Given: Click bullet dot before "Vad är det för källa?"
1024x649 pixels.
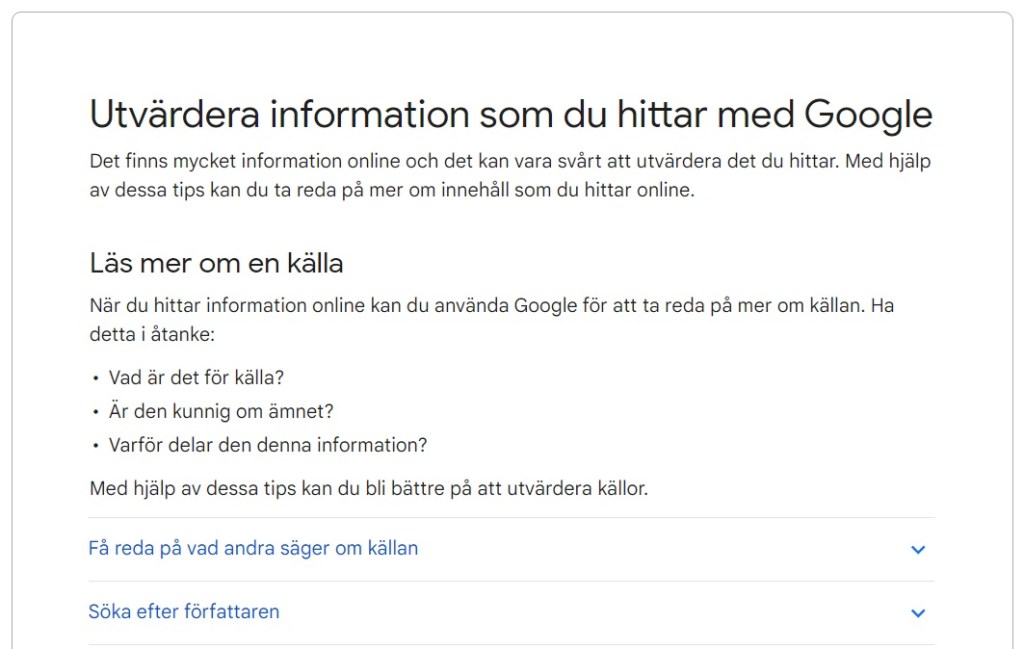Looking at the screenshot, I should coord(96,379).
